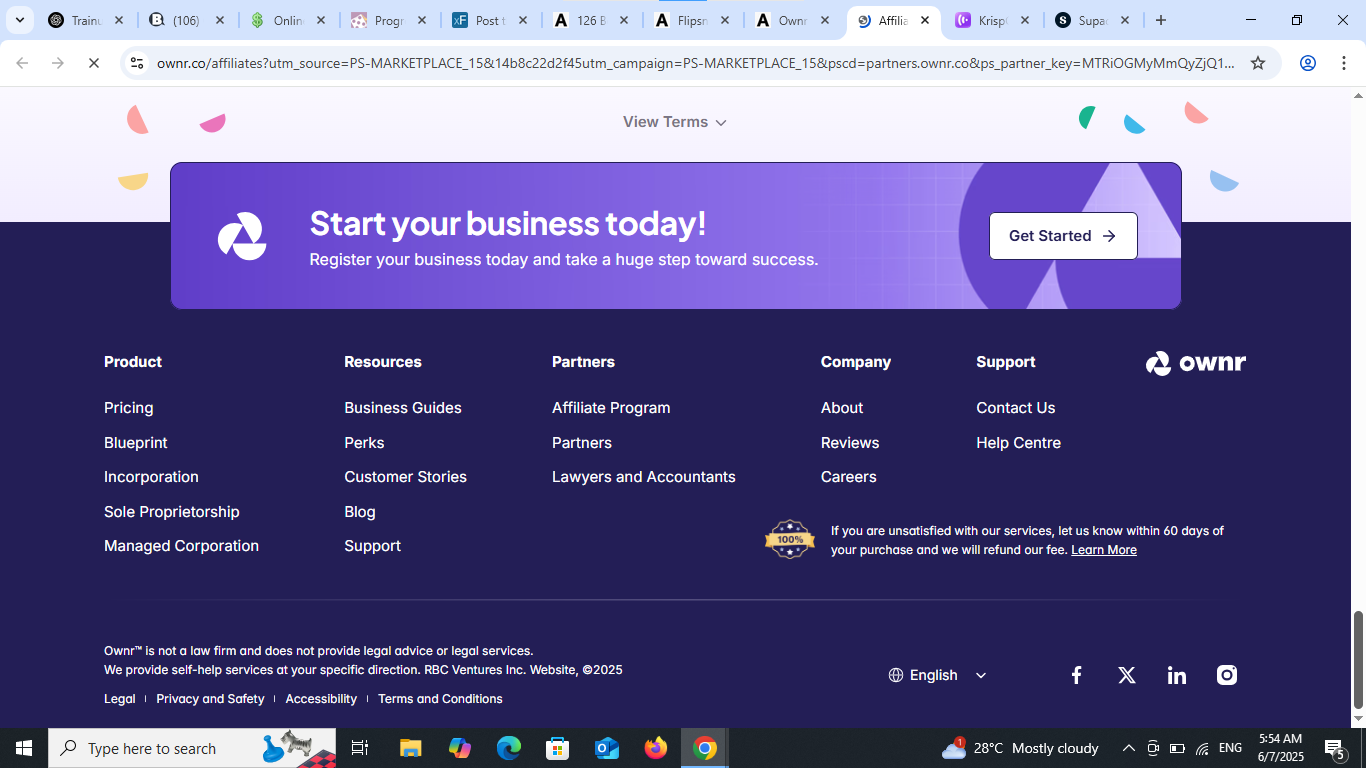Open Microsoft Edge from taskbar

pyautogui.click(x=509, y=748)
